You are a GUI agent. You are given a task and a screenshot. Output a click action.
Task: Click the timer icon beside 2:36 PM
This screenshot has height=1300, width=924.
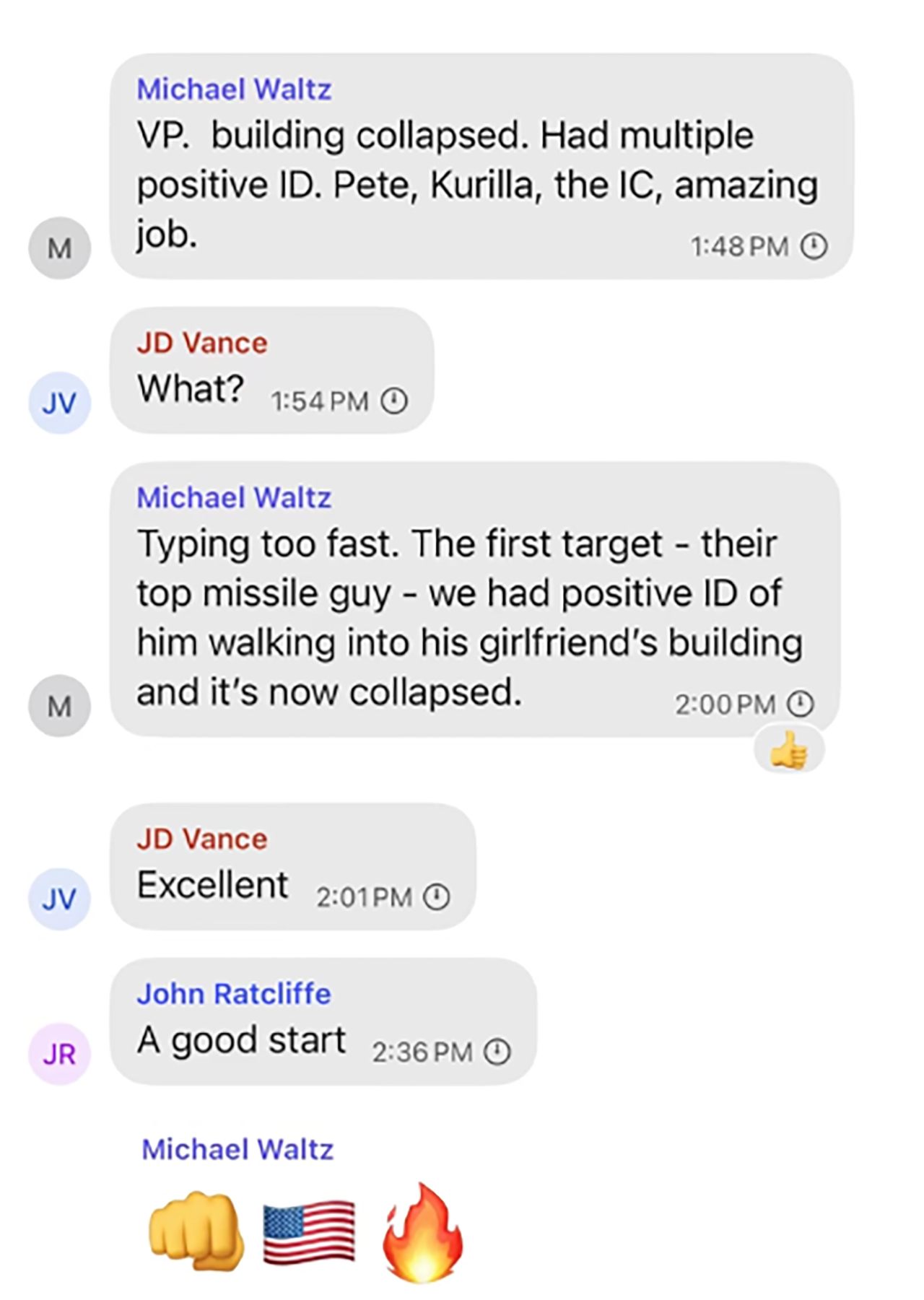click(496, 1053)
